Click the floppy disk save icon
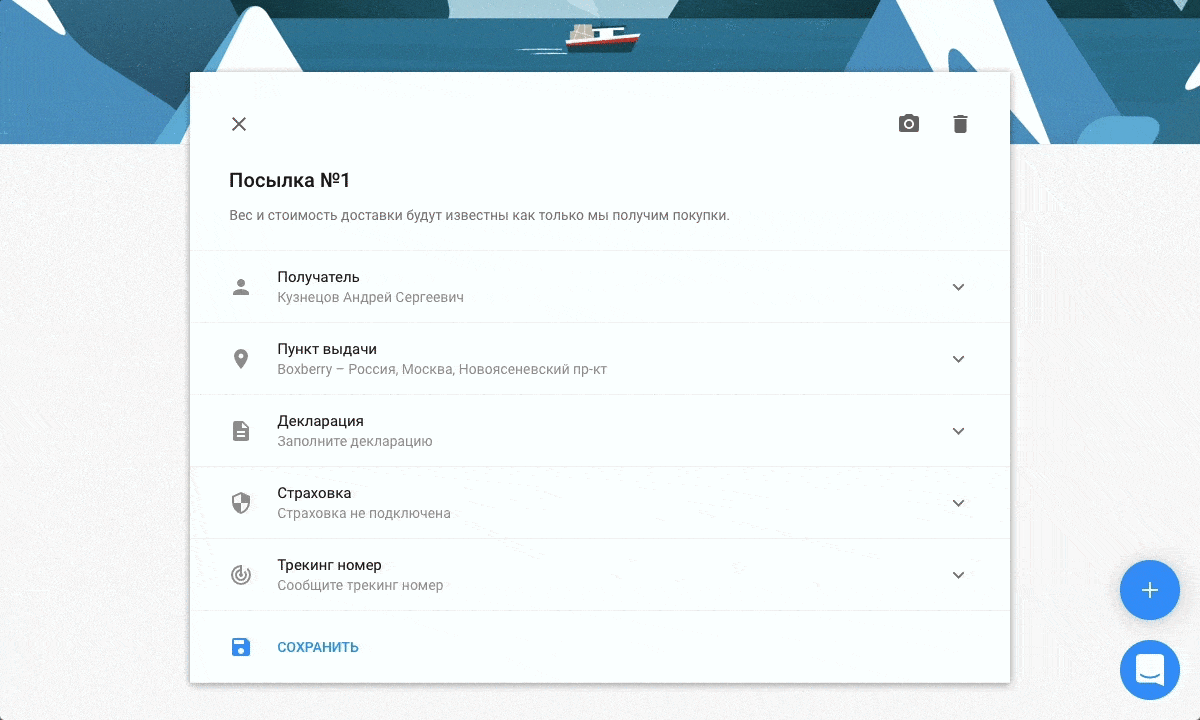 point(241,647)
